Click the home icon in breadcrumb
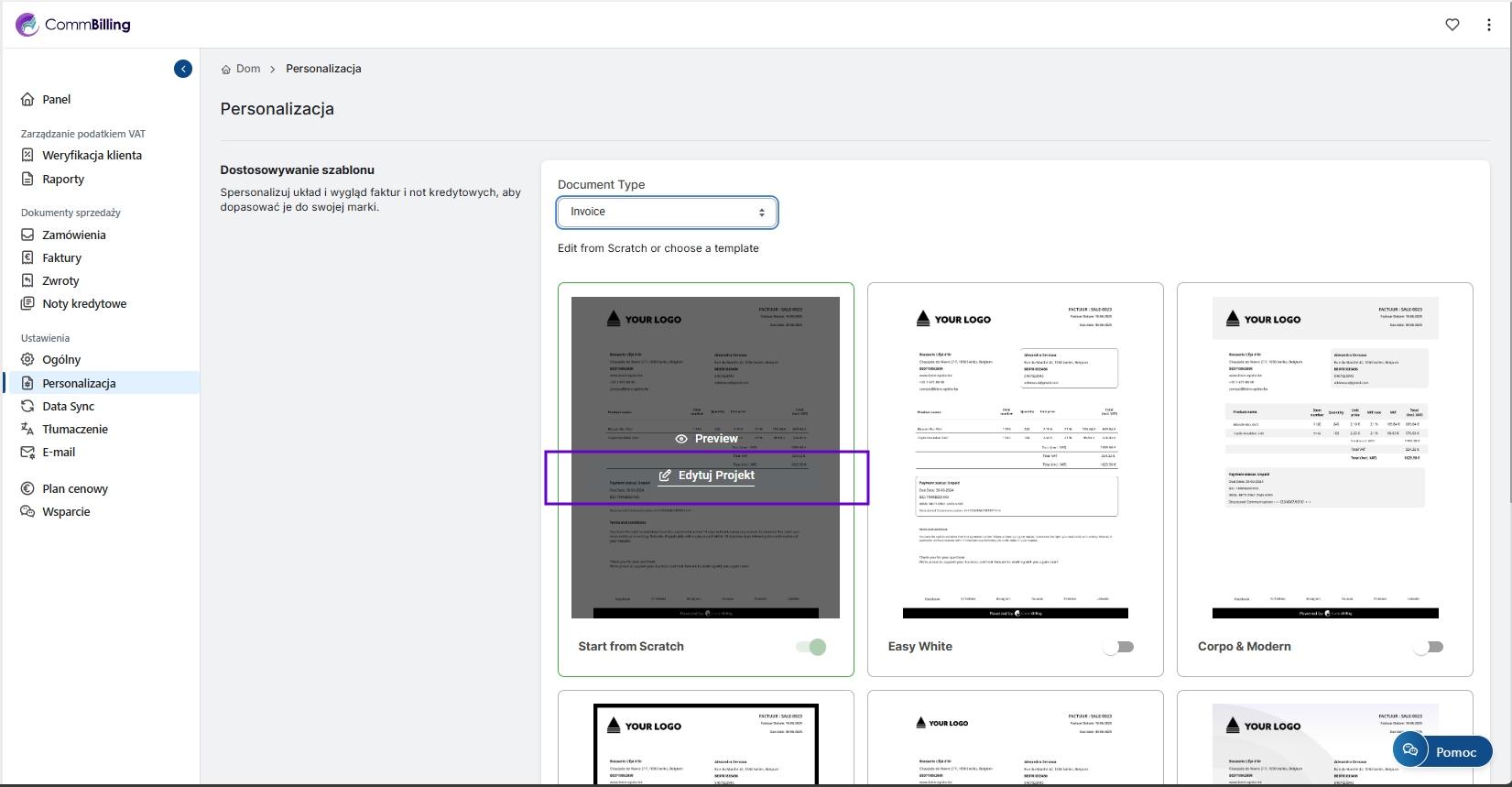Image resolution: width=1512 pixels, height=787 pixels. tap(226, 70)
